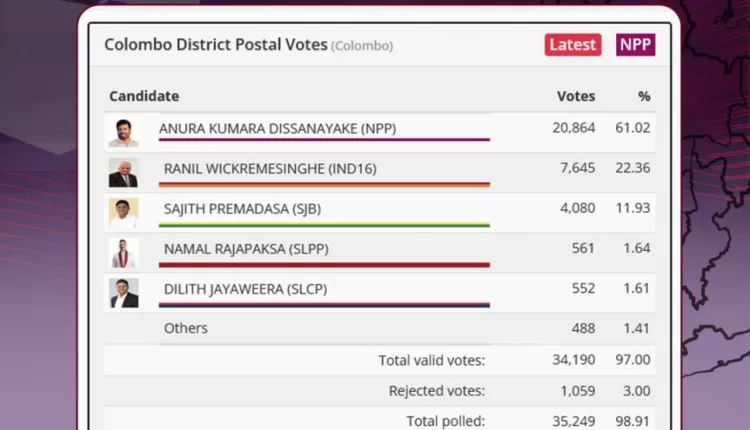Click Anura Kumara Dissanayake's candidate photo

click(123, 133)
